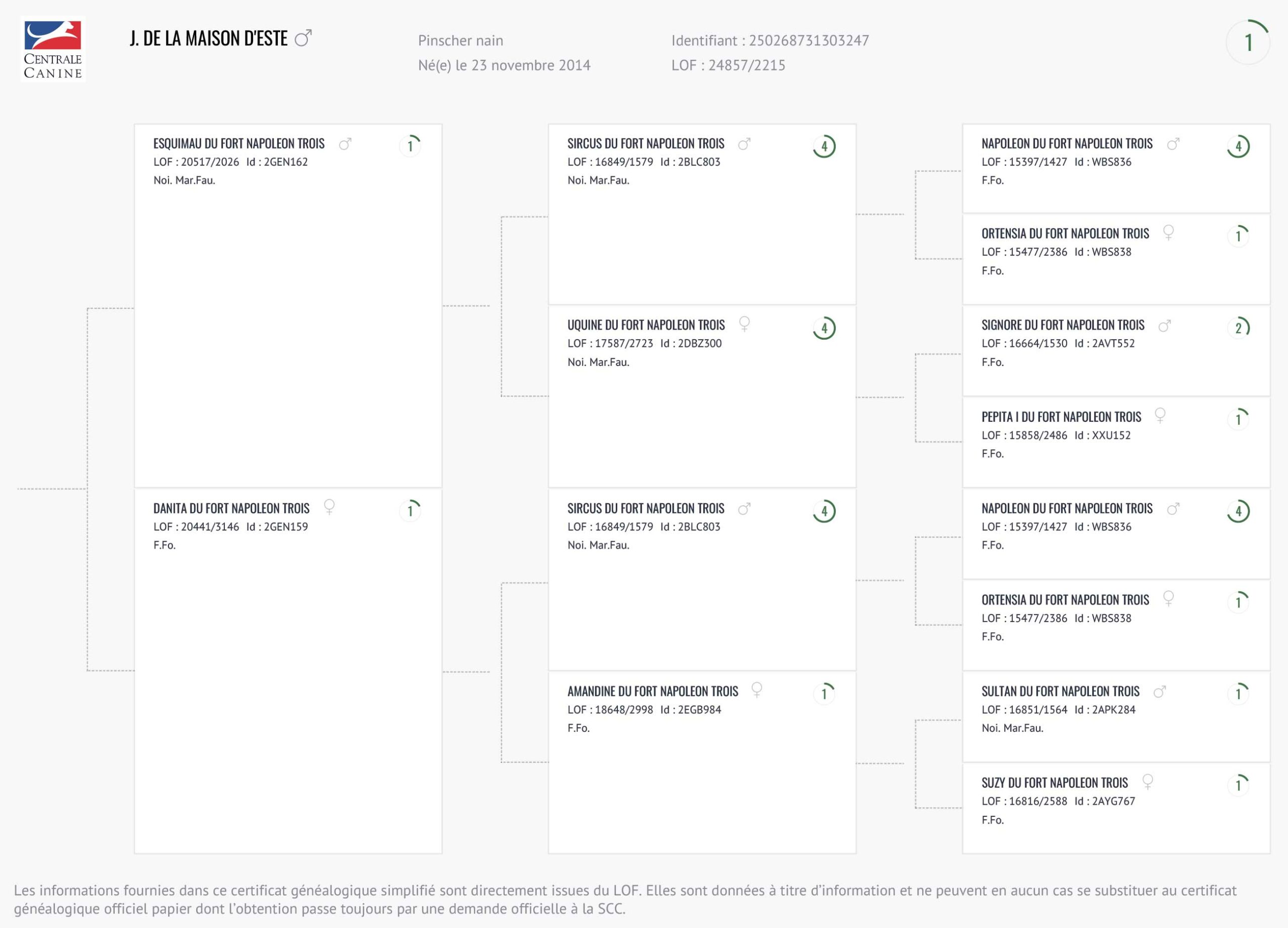Click the male symbol beside J. De La Maison D'Este
1288x928 pixels.
tap(303, 38)
